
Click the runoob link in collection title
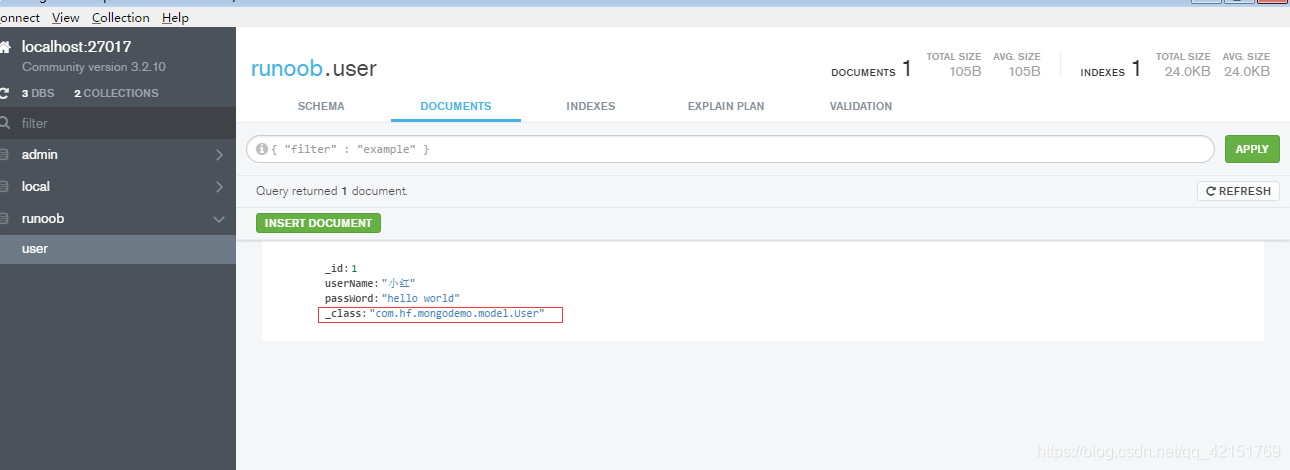[x=287, y=69]
